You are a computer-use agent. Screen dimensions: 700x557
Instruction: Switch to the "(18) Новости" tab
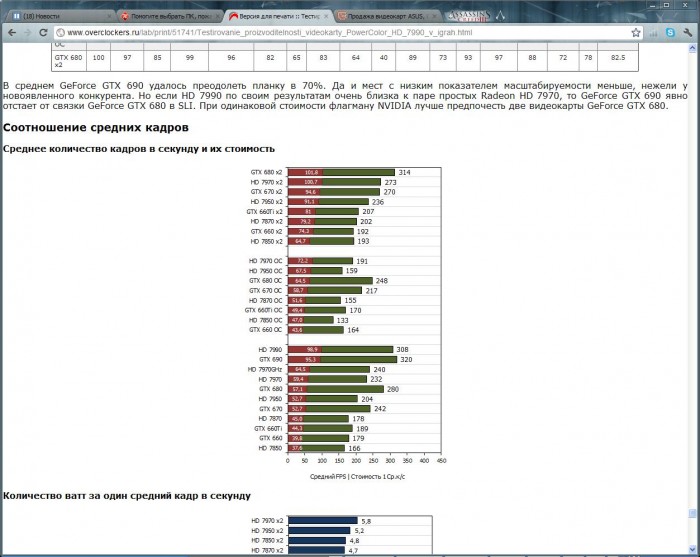(x=62, y=16)
